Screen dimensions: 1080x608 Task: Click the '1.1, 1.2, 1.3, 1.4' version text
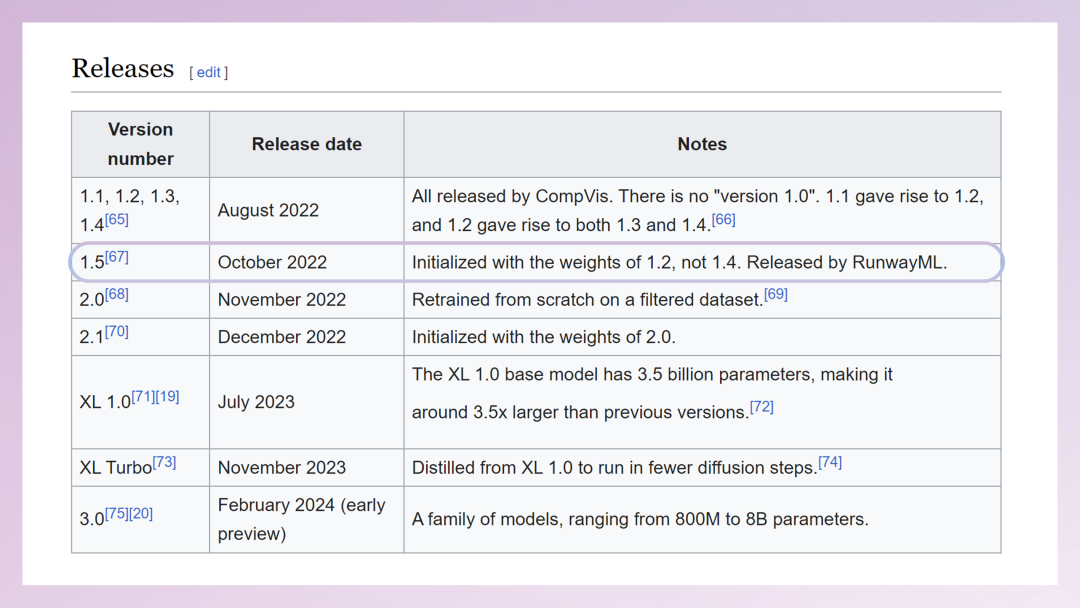129,211
